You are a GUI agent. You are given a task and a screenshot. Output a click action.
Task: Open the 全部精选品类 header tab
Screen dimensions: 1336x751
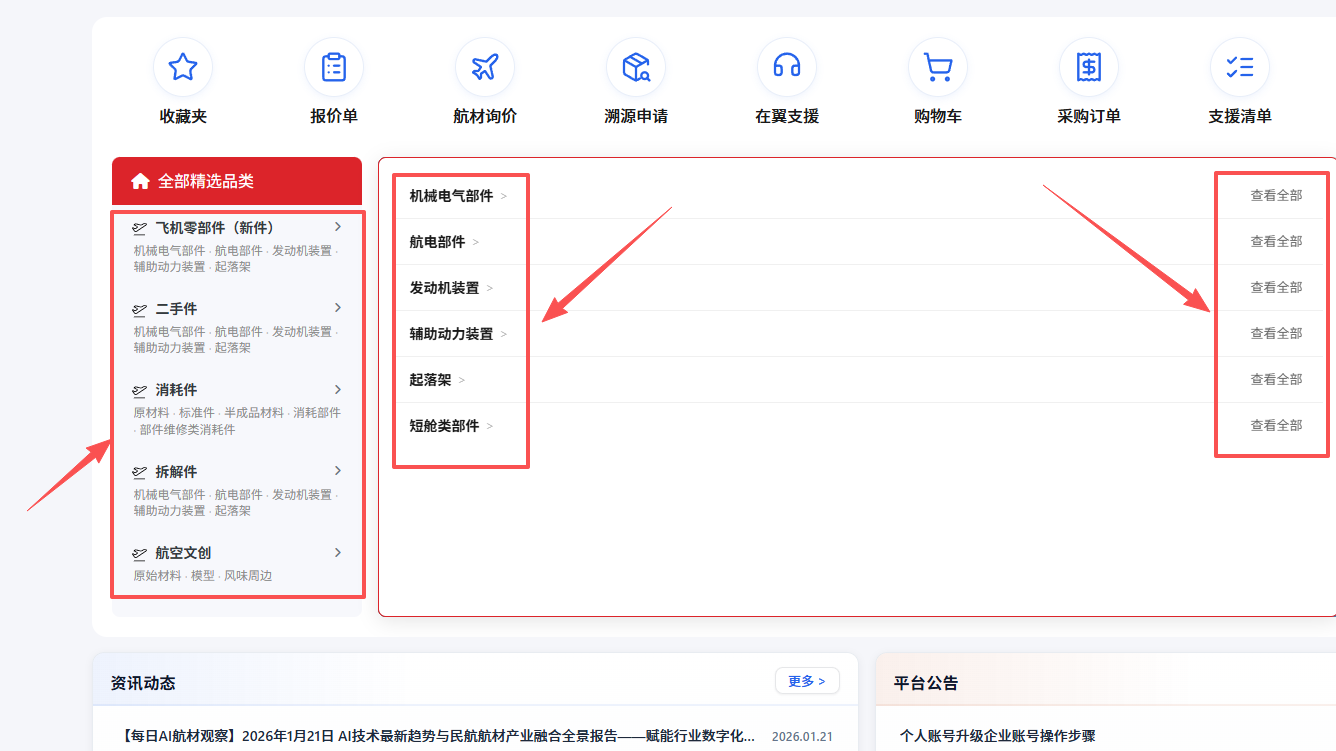coord(237,181)
